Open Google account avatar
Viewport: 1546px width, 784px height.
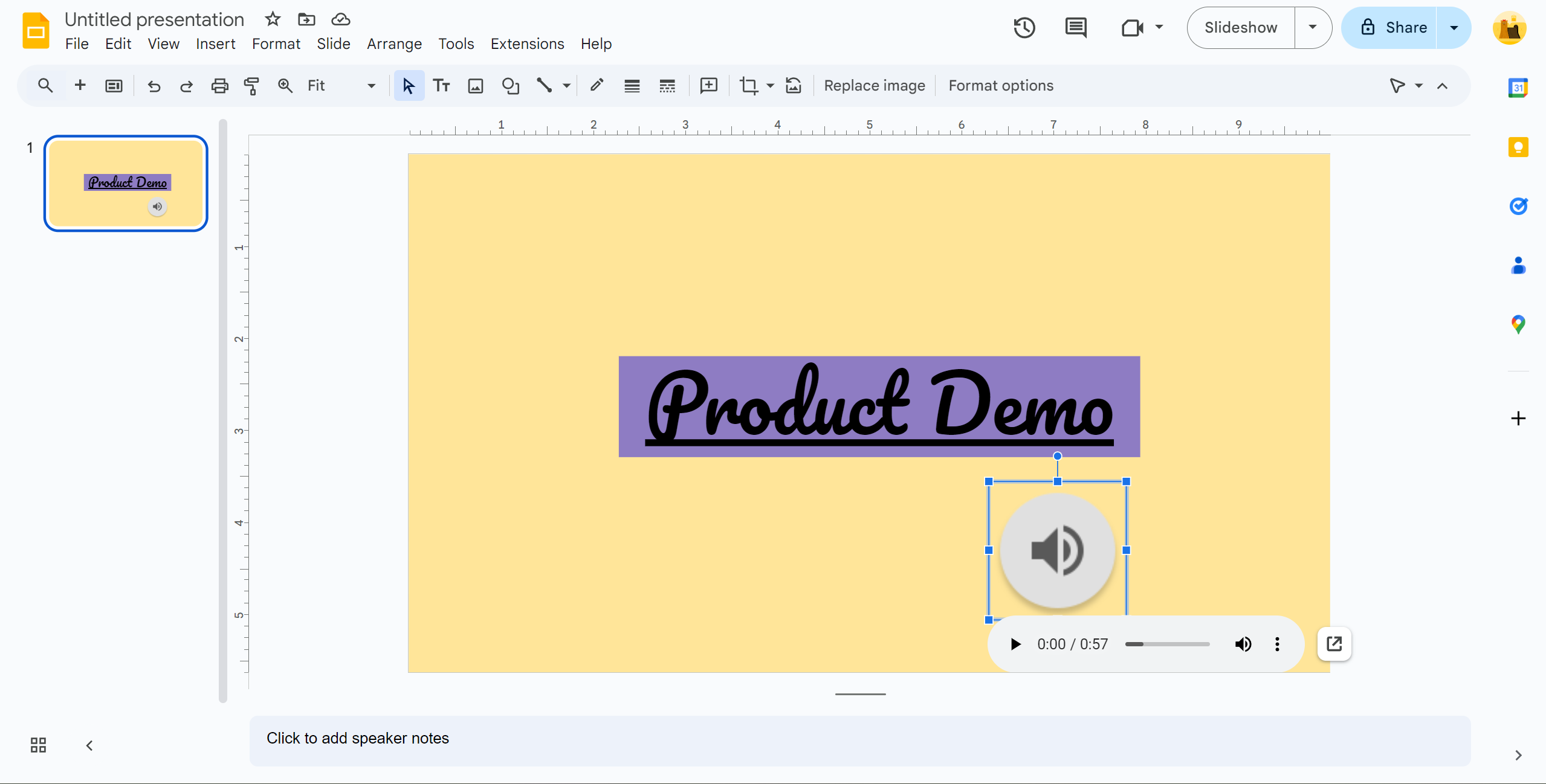pos(1509,28)
